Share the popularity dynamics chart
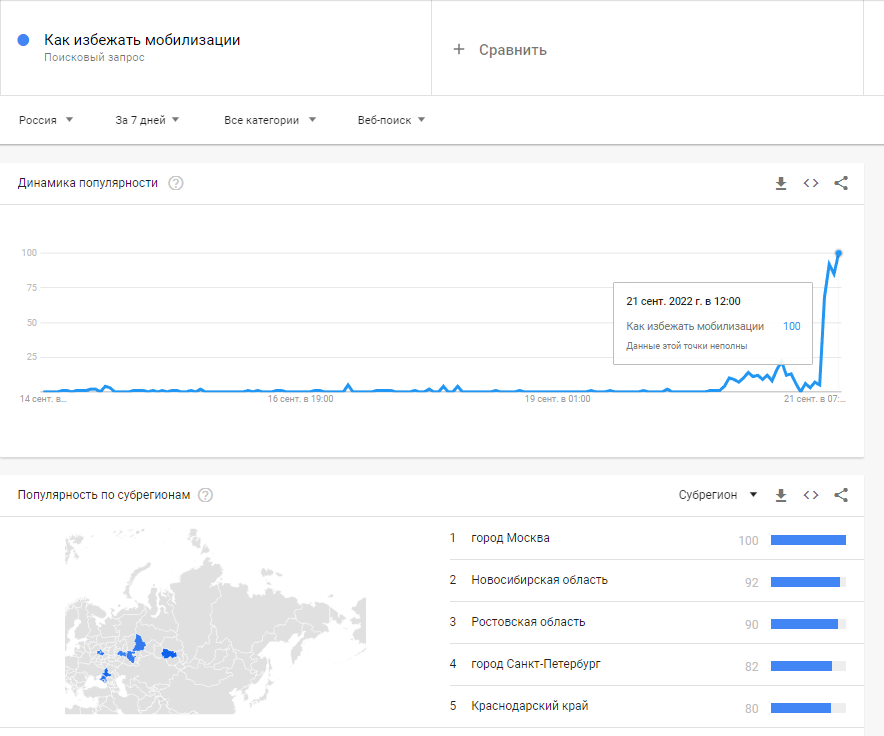This screenshot has width=884, height=736. coord(841,183)
